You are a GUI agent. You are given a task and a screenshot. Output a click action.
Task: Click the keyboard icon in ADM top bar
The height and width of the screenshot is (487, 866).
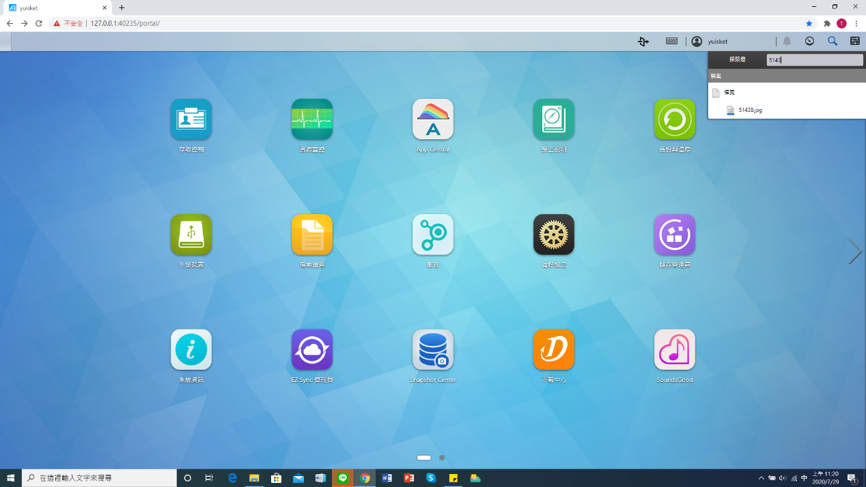click(672, 41)
